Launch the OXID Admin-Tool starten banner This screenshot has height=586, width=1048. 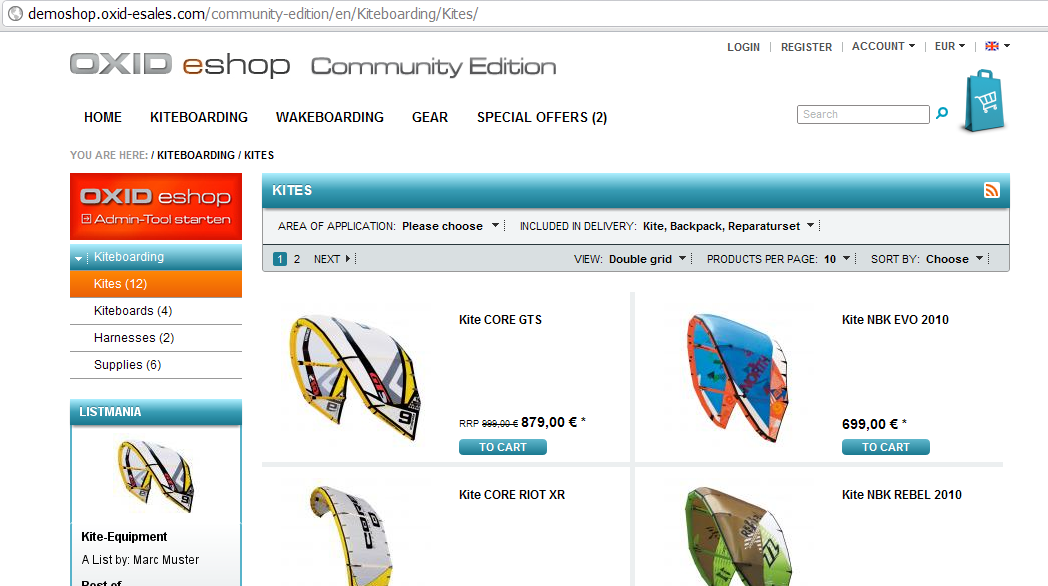pos(156,206)
